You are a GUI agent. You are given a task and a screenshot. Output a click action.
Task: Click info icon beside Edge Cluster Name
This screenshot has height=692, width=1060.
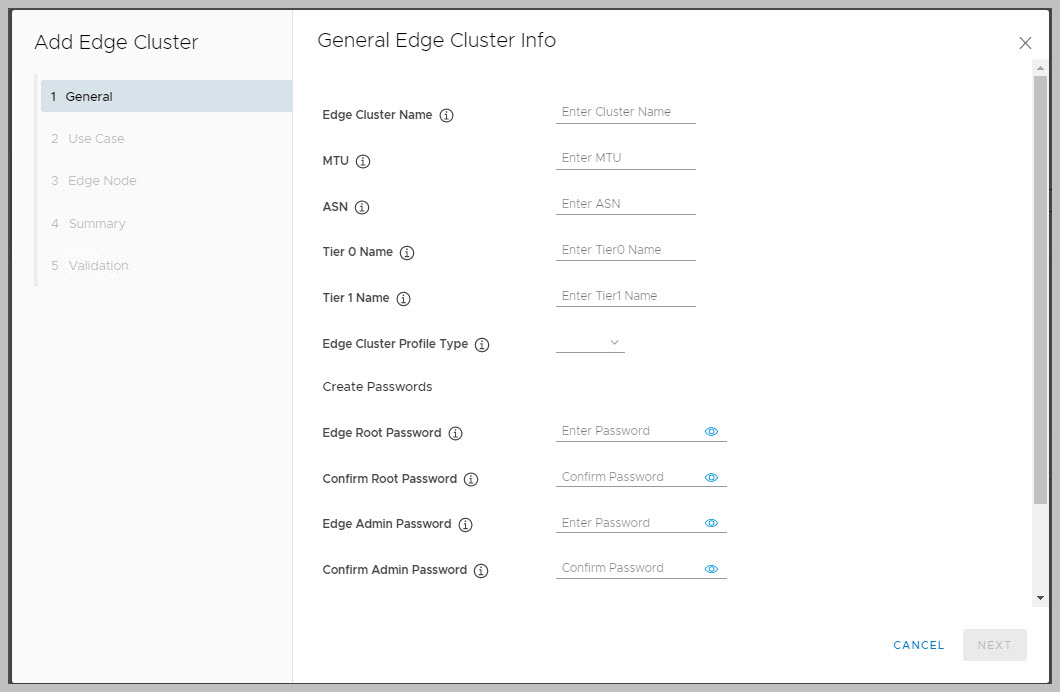447,115
